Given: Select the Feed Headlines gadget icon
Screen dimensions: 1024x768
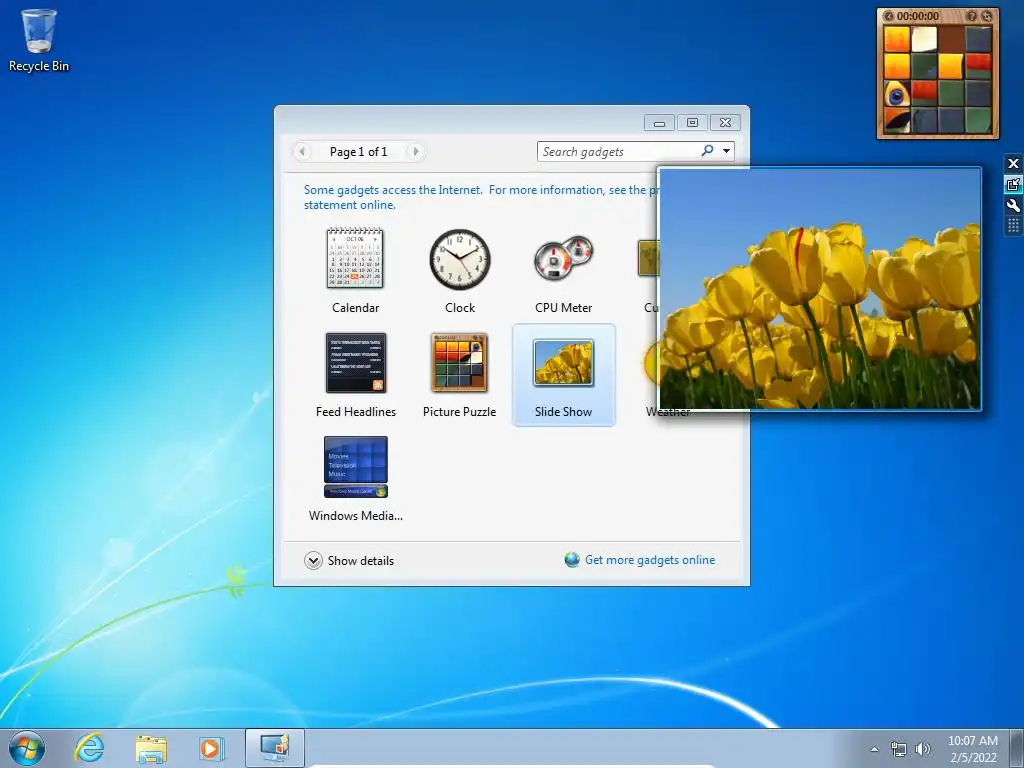Looking at the screenshot, I should (355, 362).
